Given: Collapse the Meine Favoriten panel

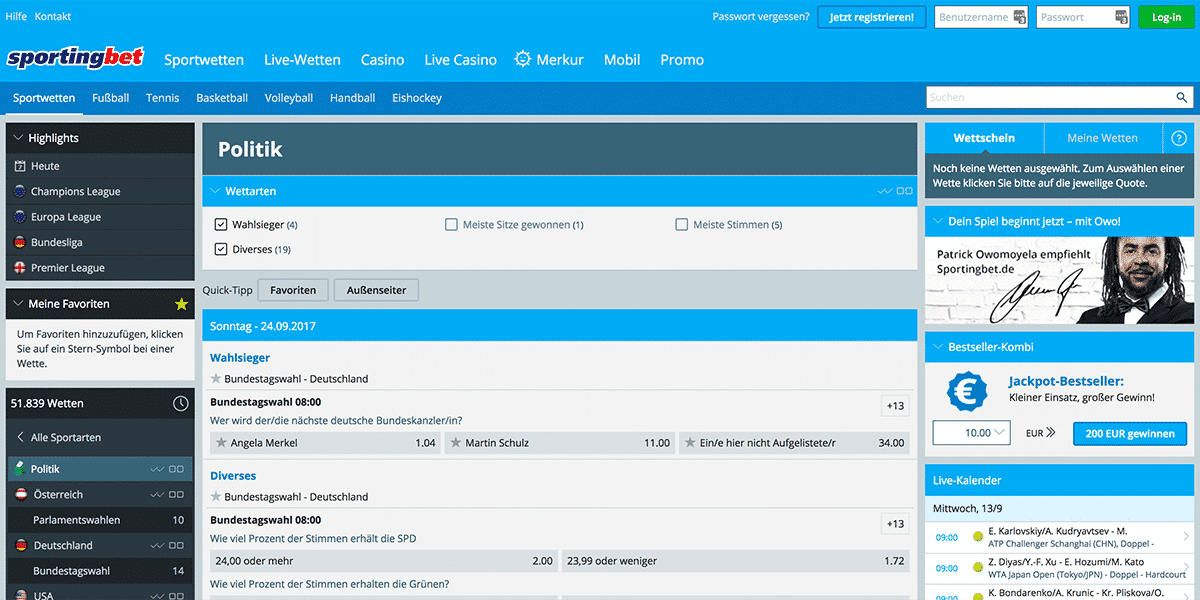Looking at the screenshot, I should (18, 304).
